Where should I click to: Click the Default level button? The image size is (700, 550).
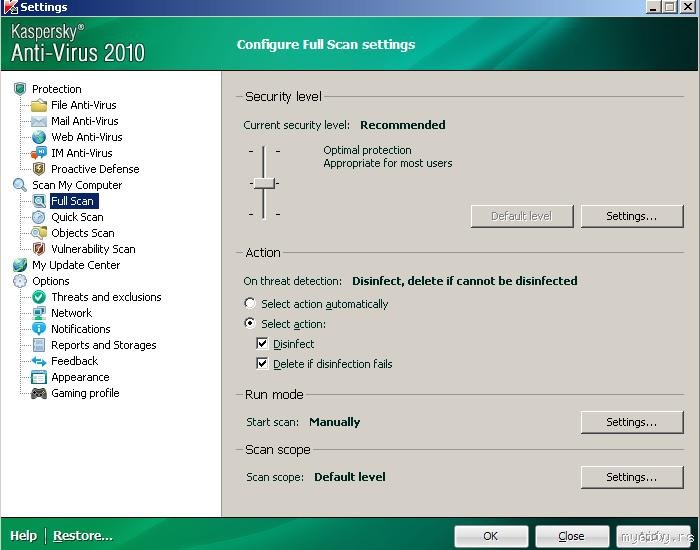pos(522,217)
